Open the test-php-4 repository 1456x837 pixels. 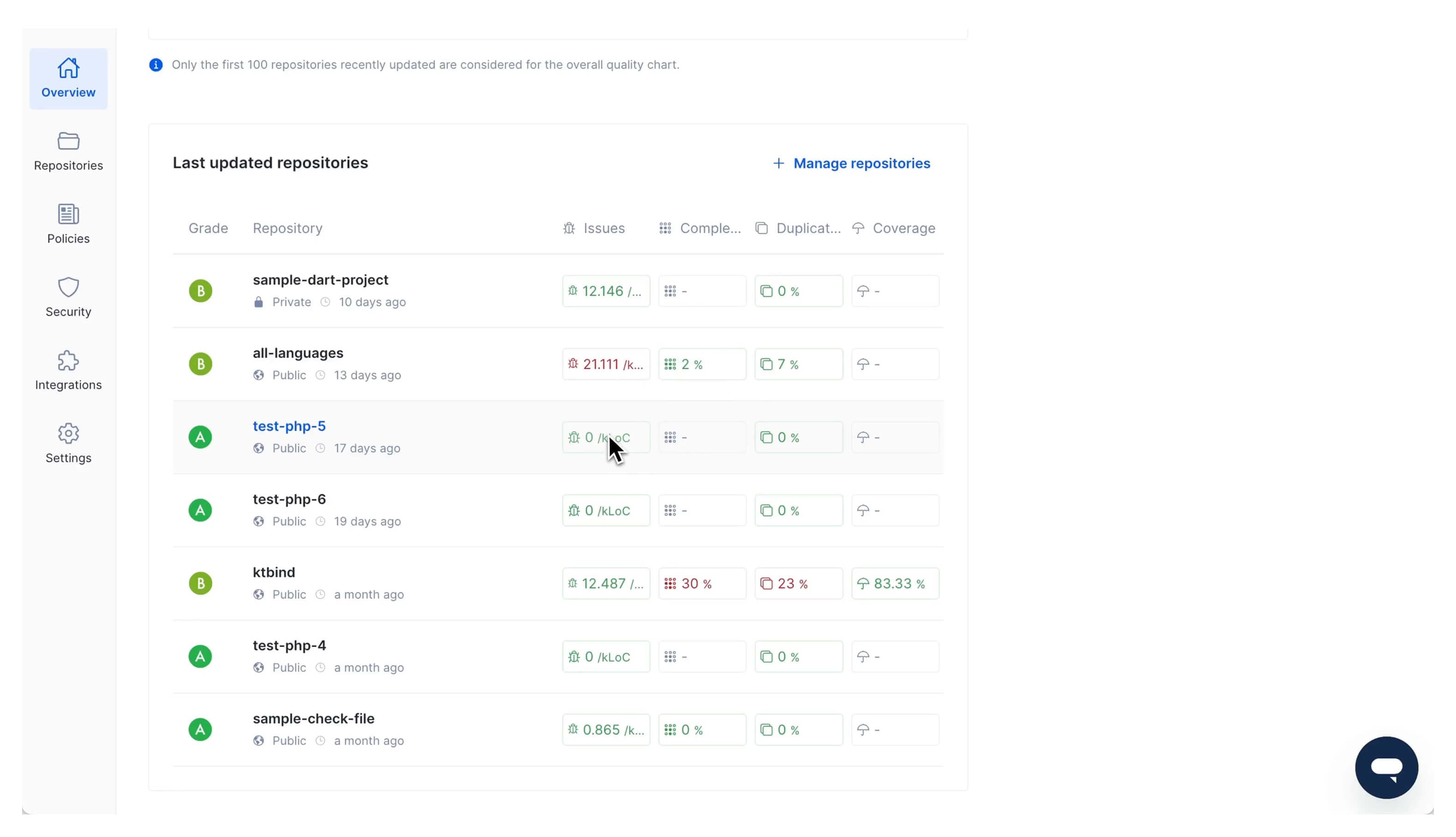tap(289, 645)
